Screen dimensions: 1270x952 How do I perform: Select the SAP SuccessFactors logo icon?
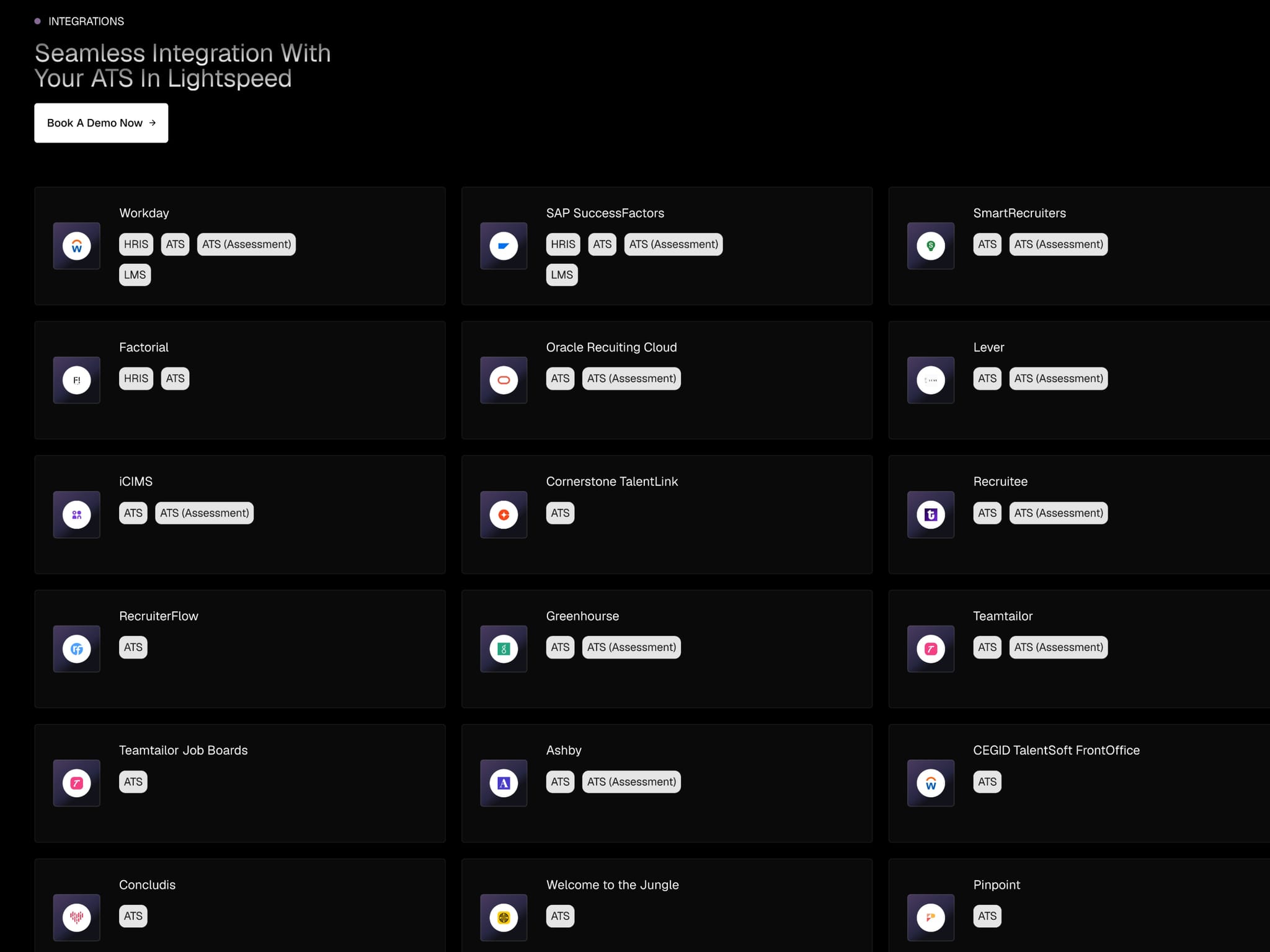pyautogui.click(x=504, y=246)
